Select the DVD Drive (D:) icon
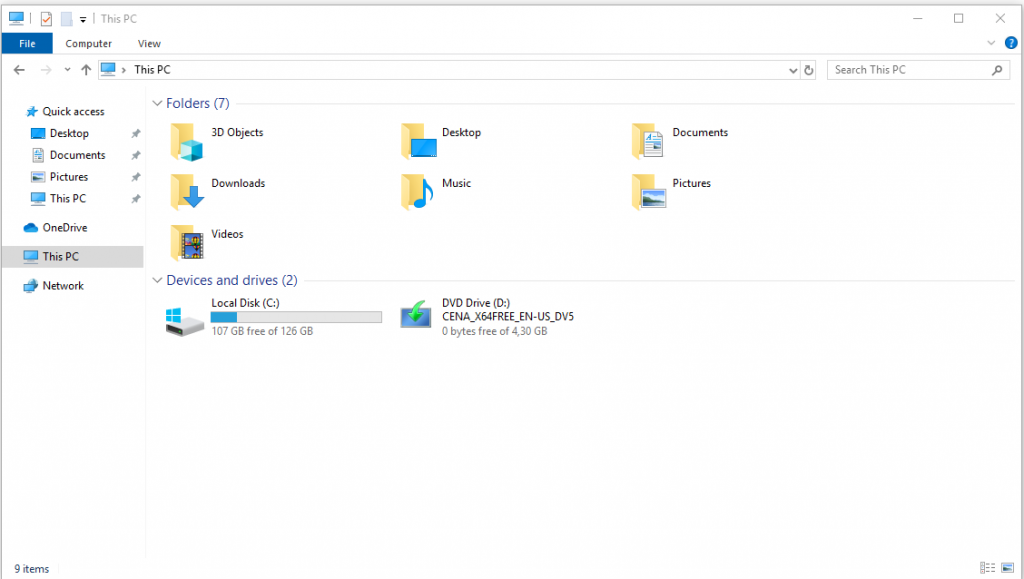This screenshot has width=1024, height=579. (x=416, y=315)
